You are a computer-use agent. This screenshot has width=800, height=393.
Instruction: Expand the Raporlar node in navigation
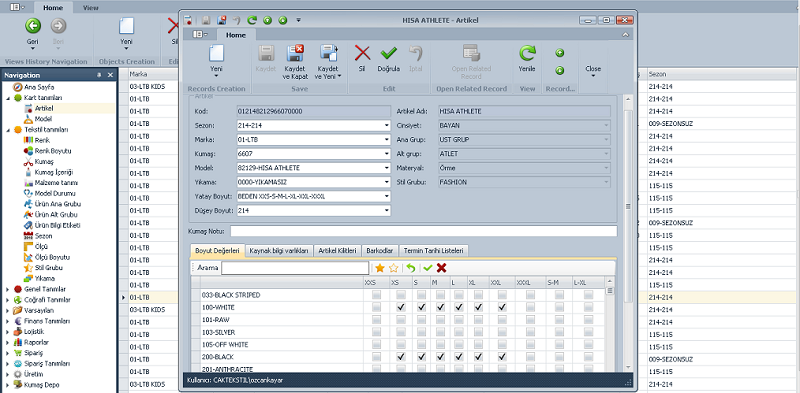point(7,342)
